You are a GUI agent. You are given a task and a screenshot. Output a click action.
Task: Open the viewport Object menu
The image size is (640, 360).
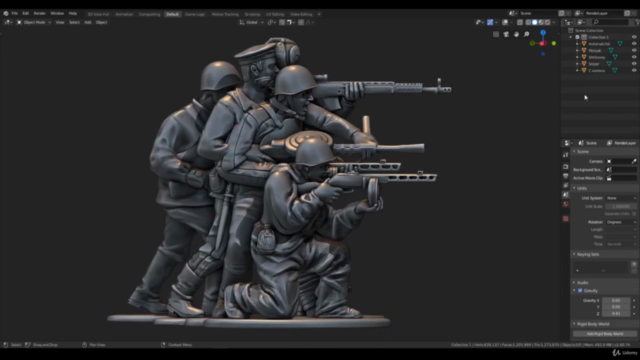[101, 22]
